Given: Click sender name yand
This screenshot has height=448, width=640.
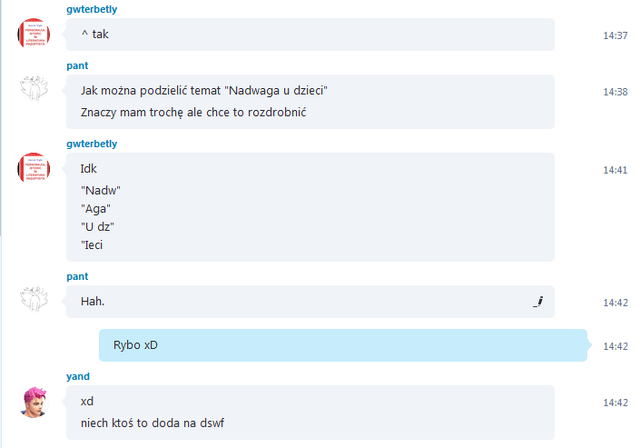Looking at the screenshot, I should (x=78, y=376).
